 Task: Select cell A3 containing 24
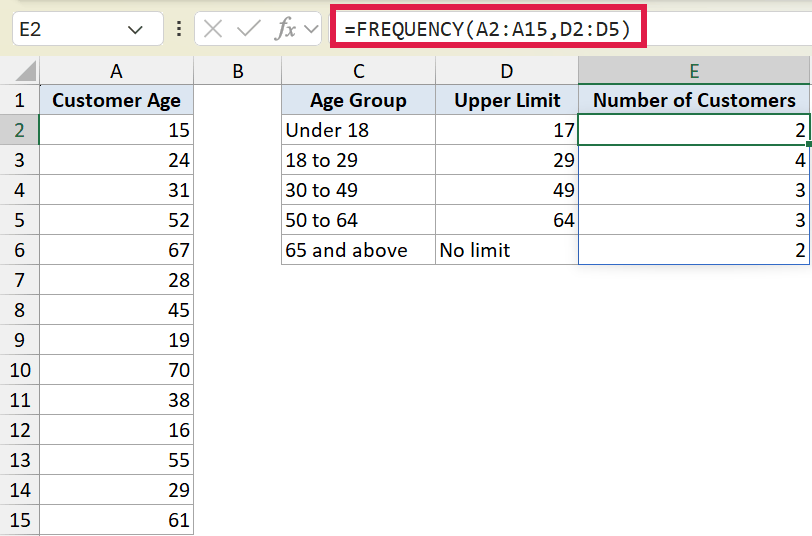pos(117,160)
